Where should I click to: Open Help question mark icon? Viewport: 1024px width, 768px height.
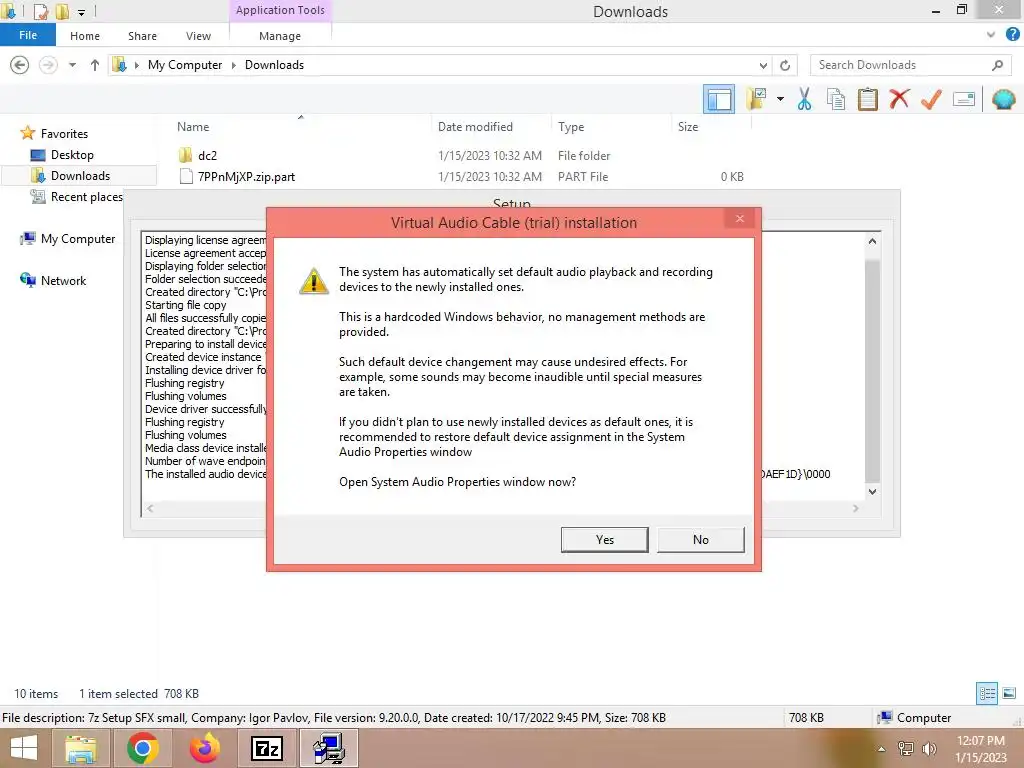(x=1013, y=35)
